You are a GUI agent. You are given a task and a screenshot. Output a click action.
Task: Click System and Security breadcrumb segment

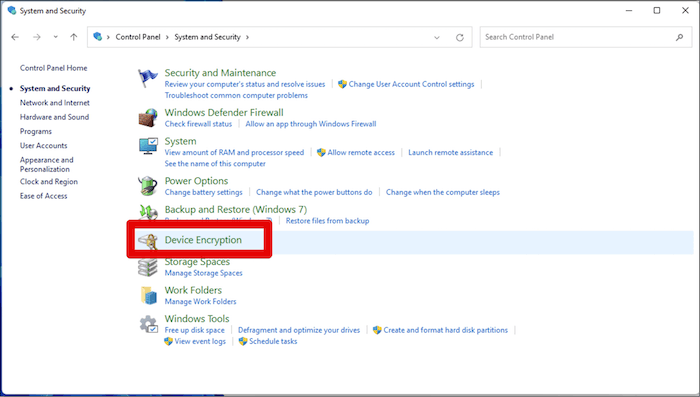pyautogui.click(x=208, y=37)
